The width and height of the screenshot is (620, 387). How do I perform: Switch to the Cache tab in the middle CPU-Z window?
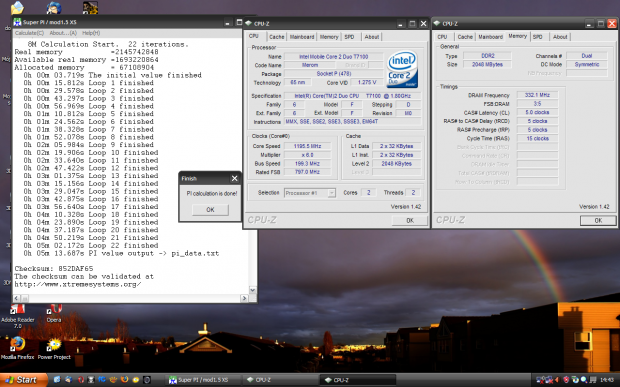(x=277, y=37)
